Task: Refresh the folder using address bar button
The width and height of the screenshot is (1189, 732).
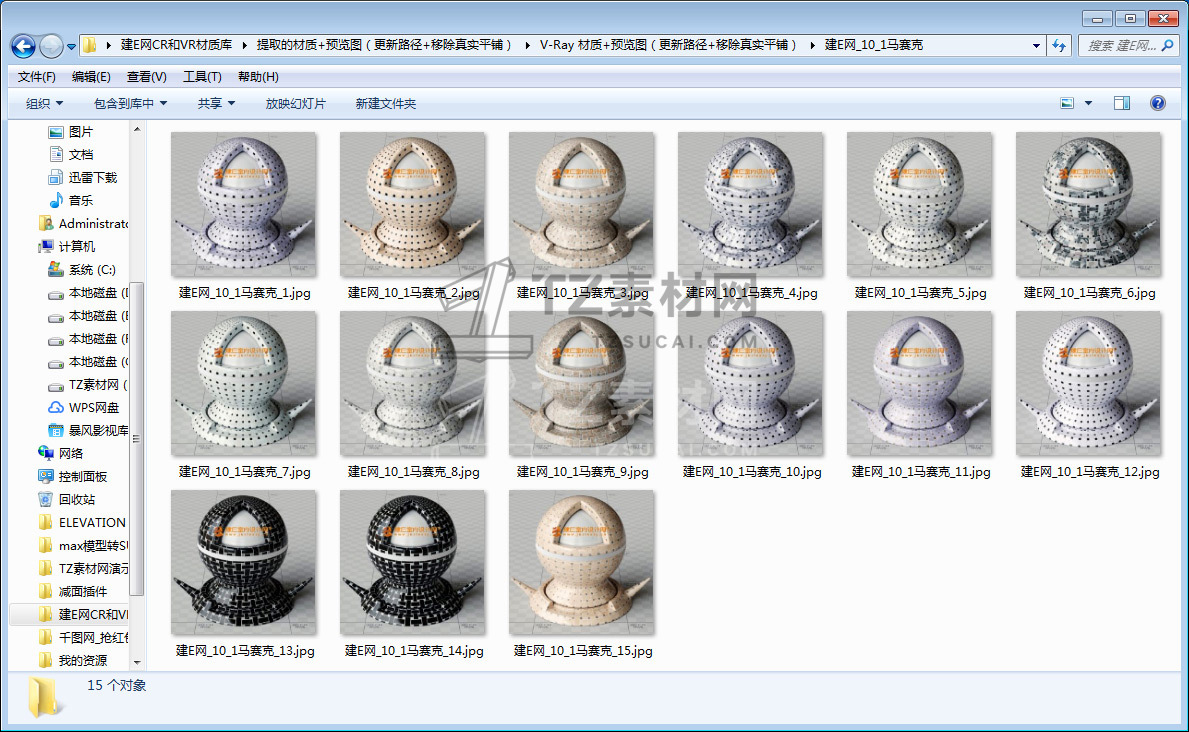Action: [1059, 46]
